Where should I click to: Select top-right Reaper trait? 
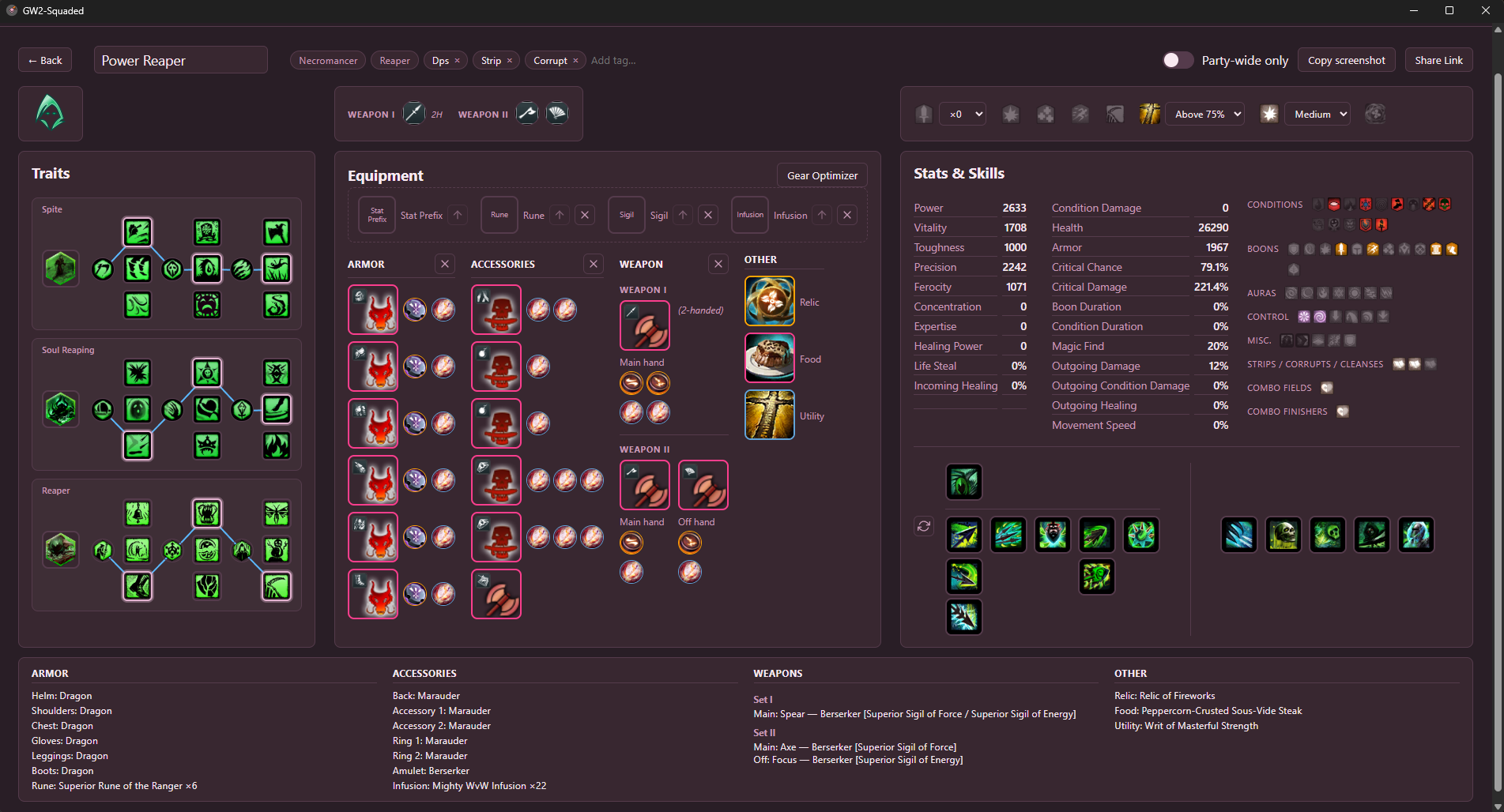click(x=277, y=513)
